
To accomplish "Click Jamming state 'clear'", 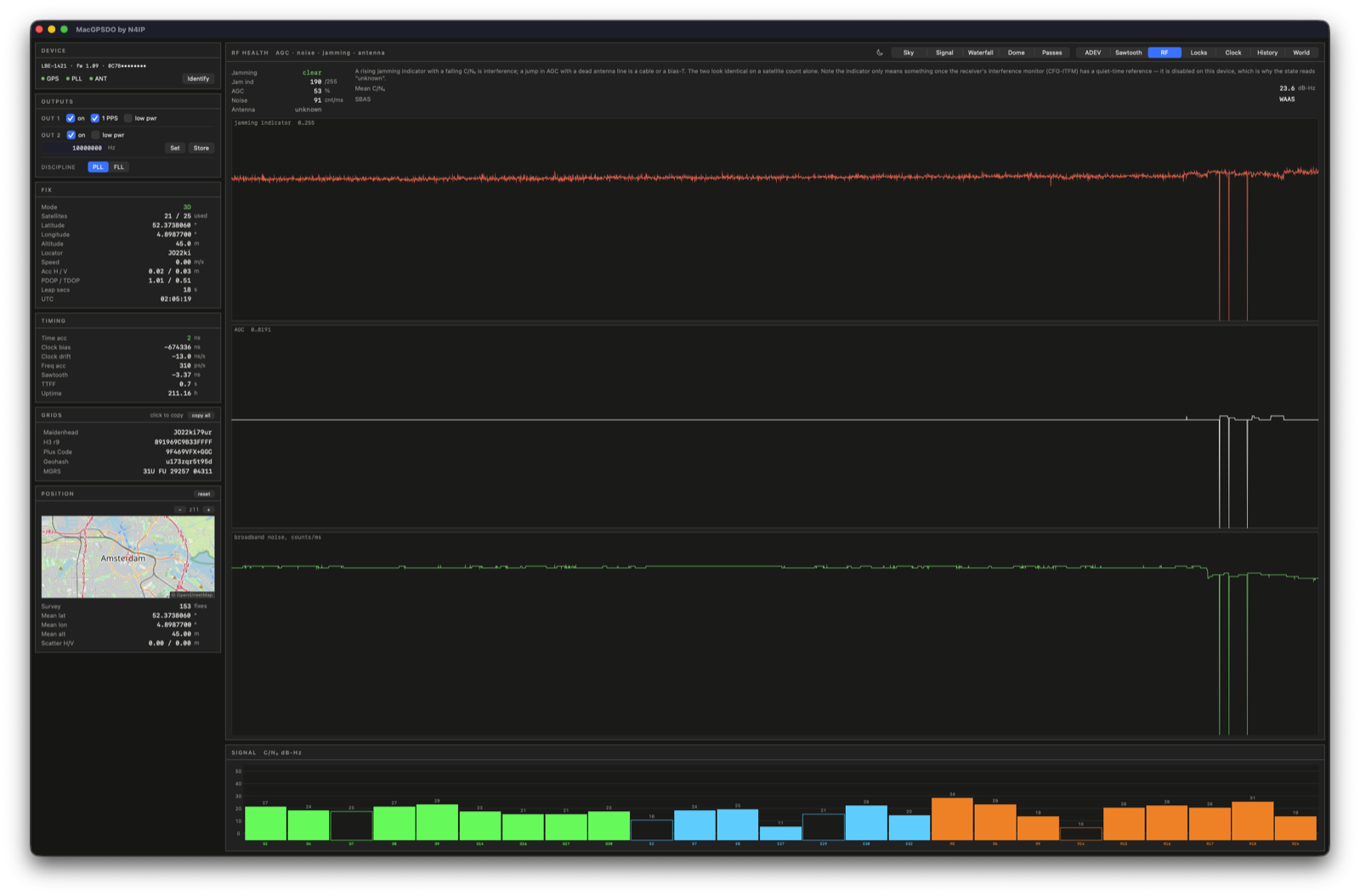I will 312,73.
